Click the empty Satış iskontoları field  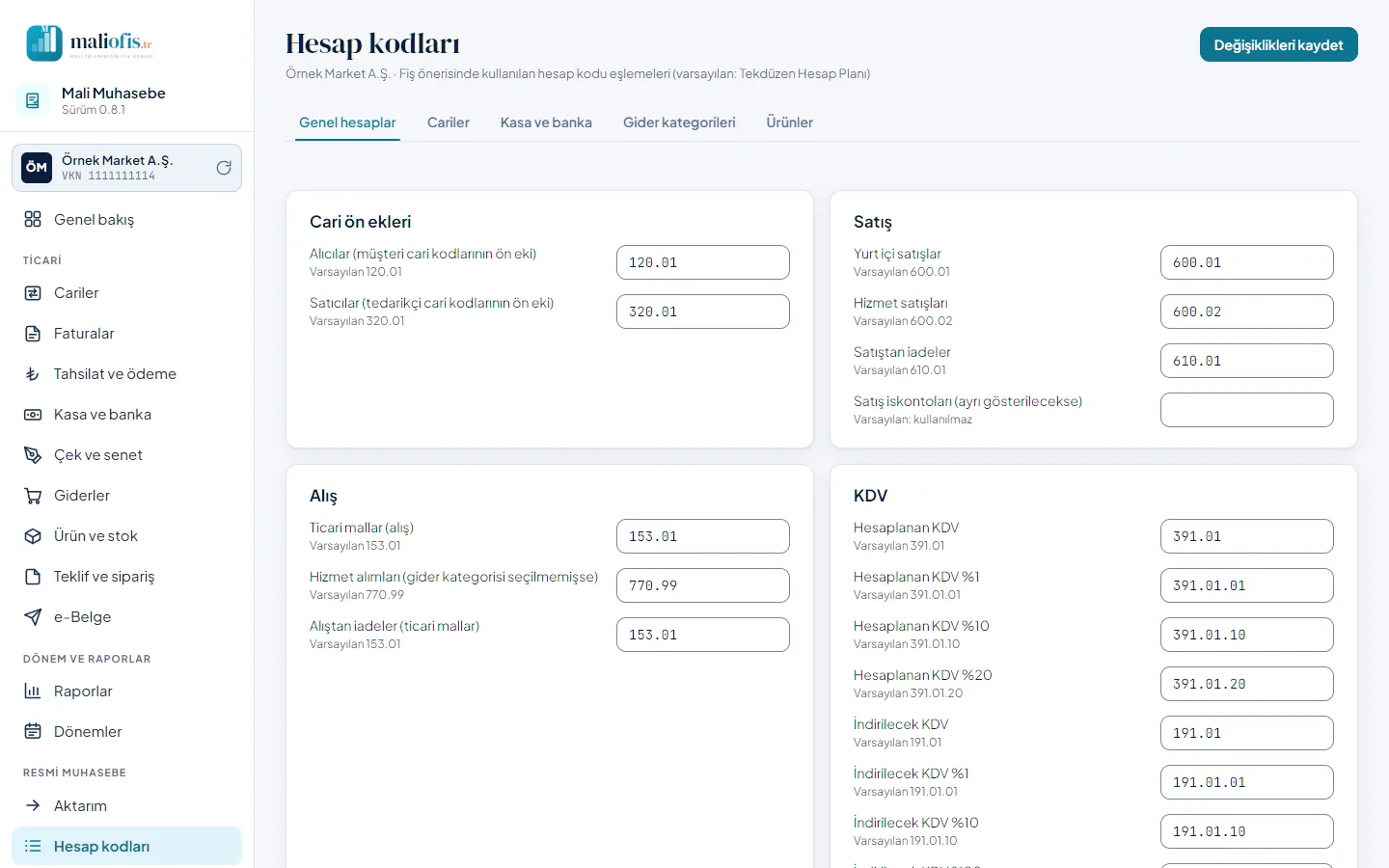(1247, 410)
